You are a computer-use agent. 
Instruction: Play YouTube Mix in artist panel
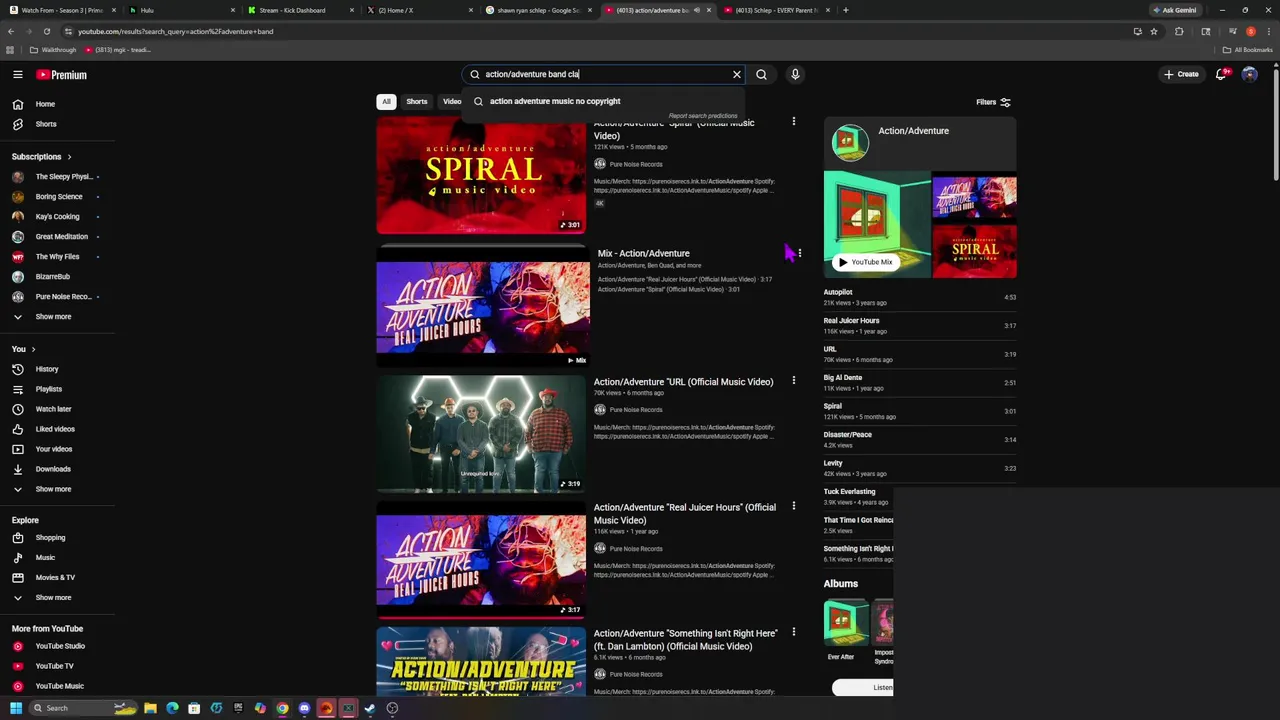coord(865,262)
